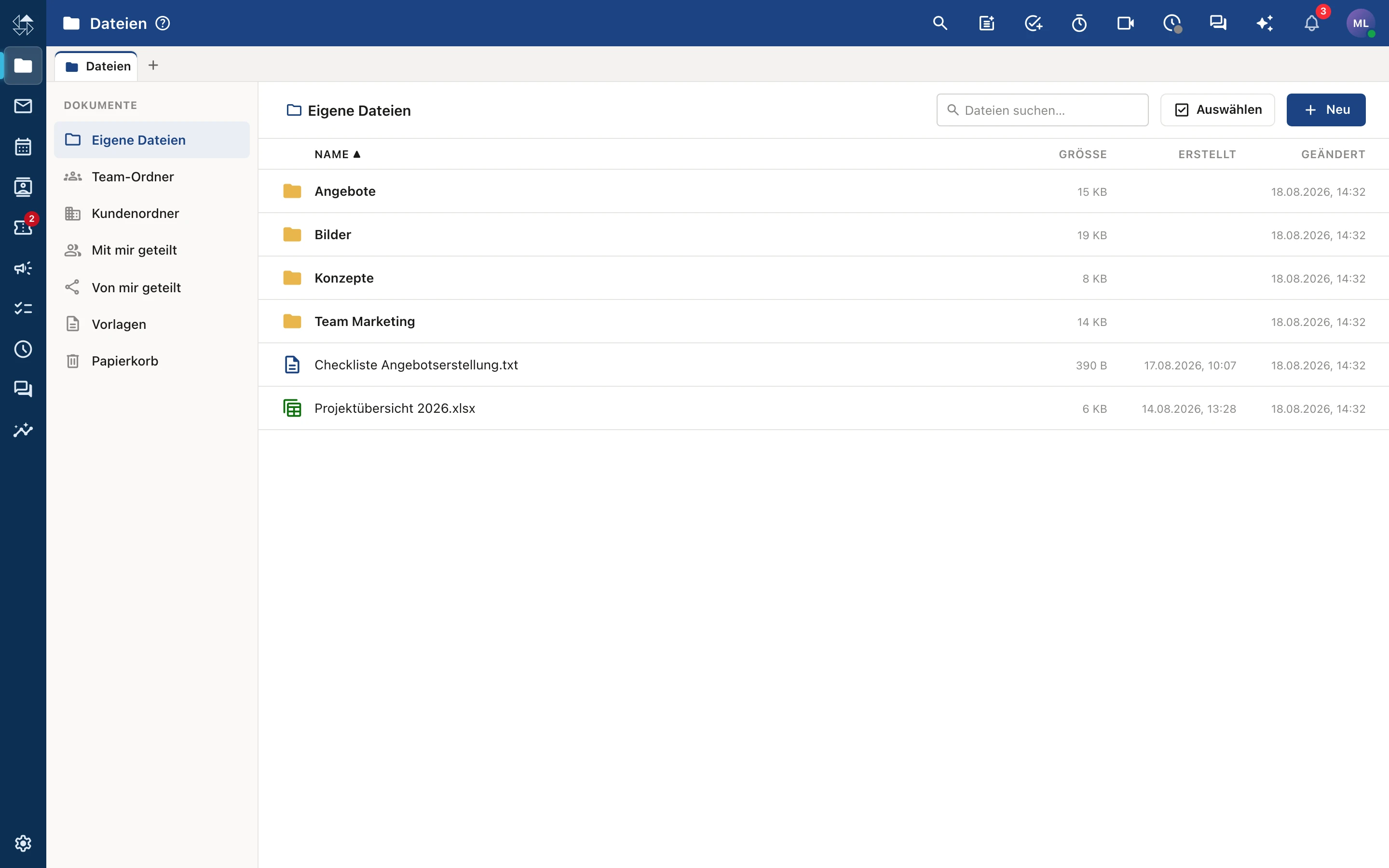The height and width of the screenshot is (868, 1389).
Task: Open Papierkorb in sidebar
Action: (x=151, y=361)
